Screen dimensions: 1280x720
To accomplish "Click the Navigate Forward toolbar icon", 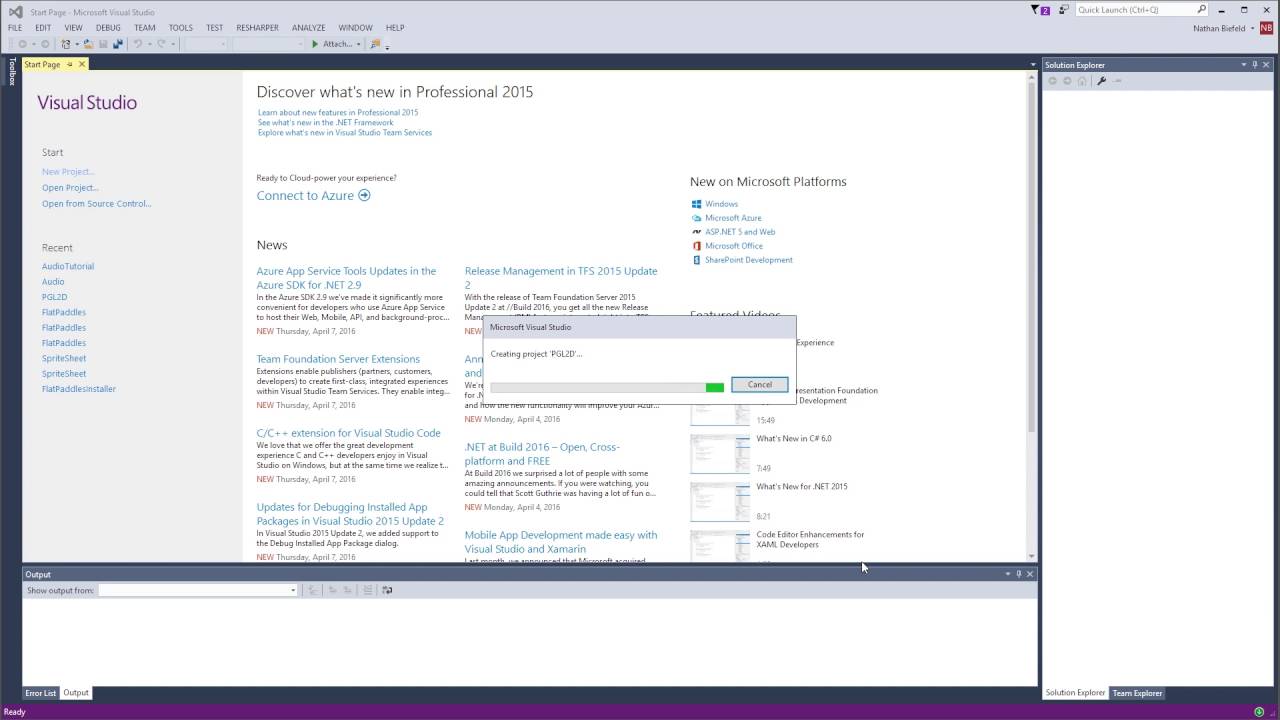I will tap(45, 44).
